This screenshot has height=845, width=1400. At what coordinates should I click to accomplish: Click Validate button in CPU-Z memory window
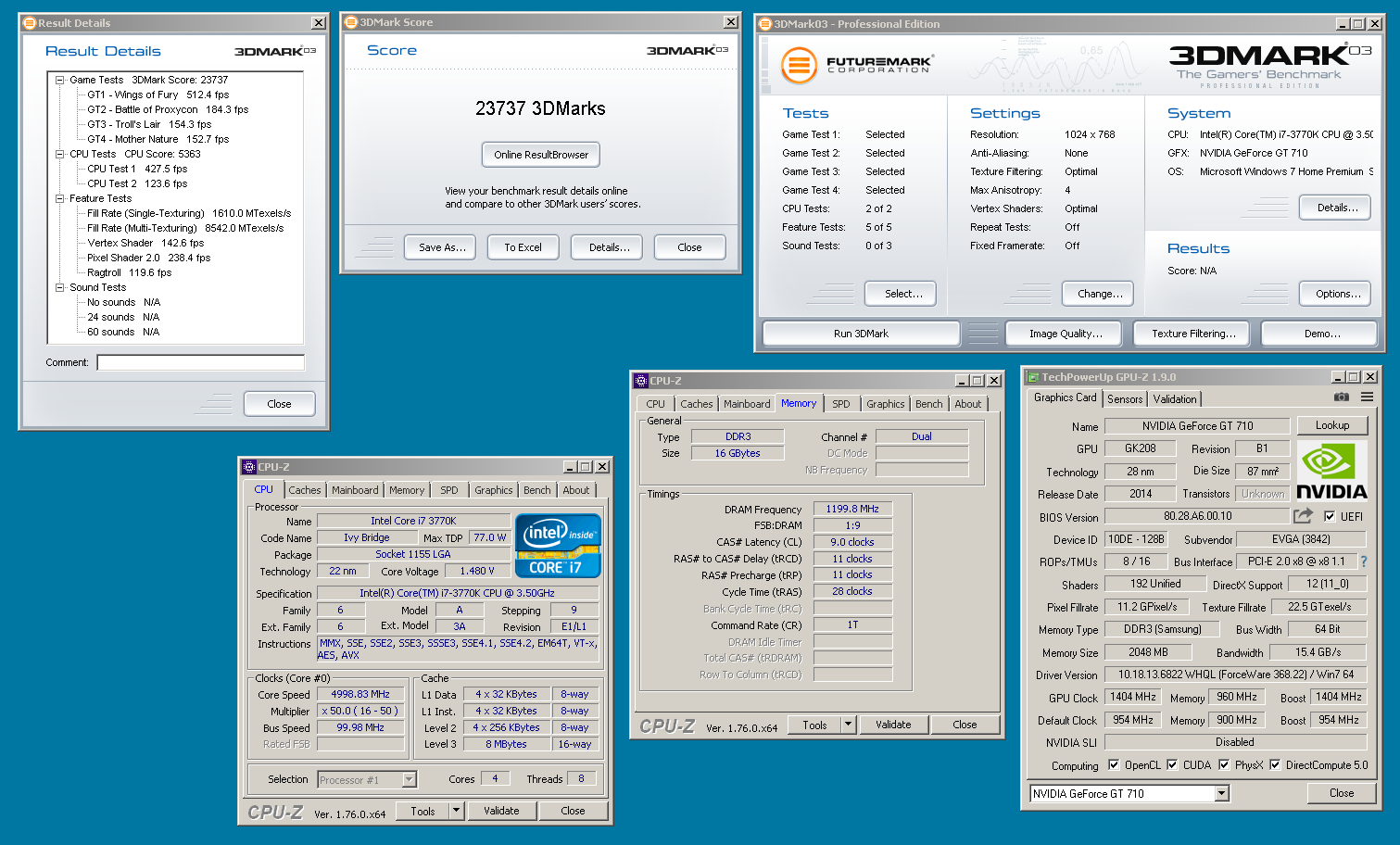(893, 725)
